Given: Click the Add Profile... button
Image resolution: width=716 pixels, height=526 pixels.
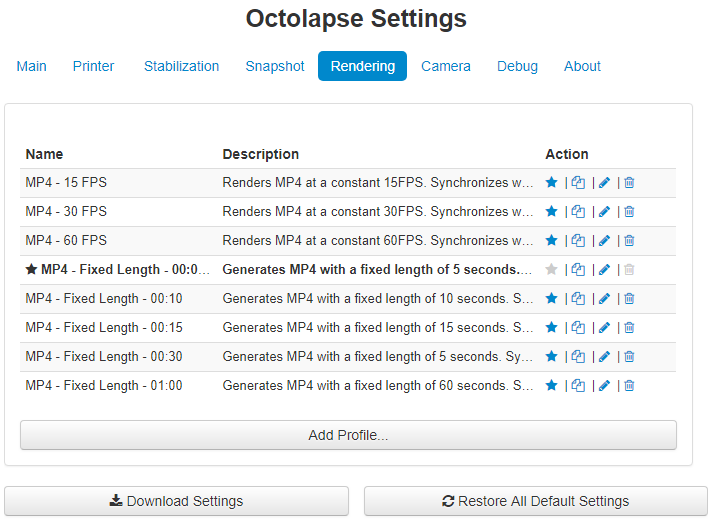Looking at the screenshot, I should (x=348, y=435).
